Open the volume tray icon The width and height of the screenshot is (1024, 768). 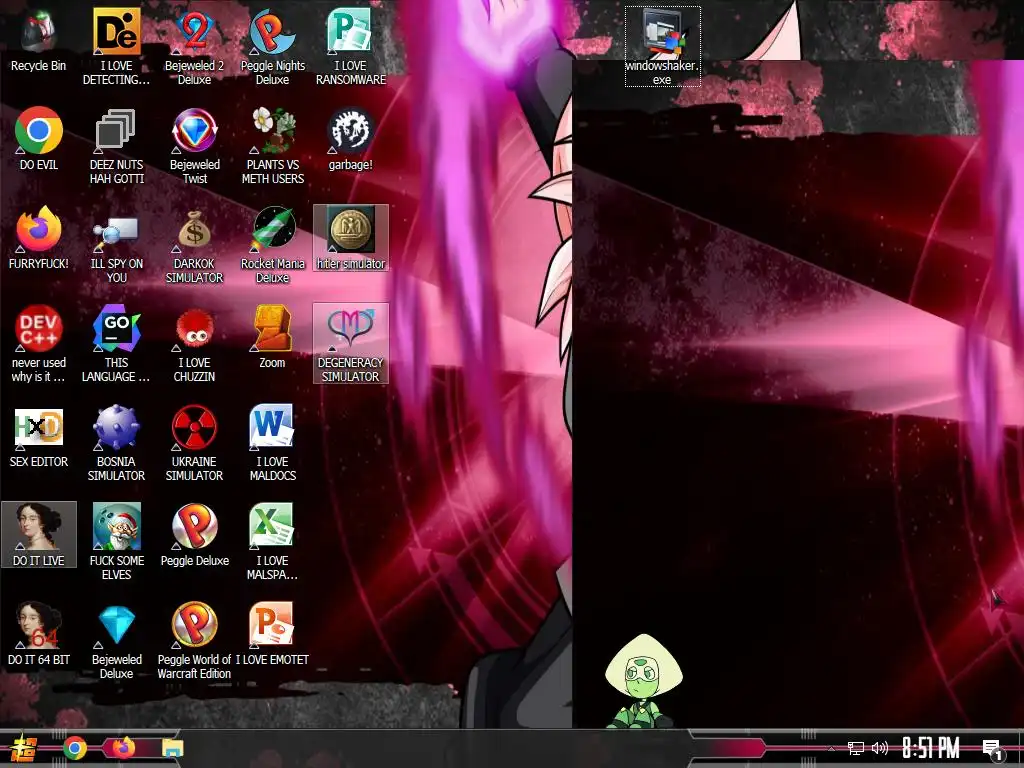pyautogui.click(x=880, y=748)
